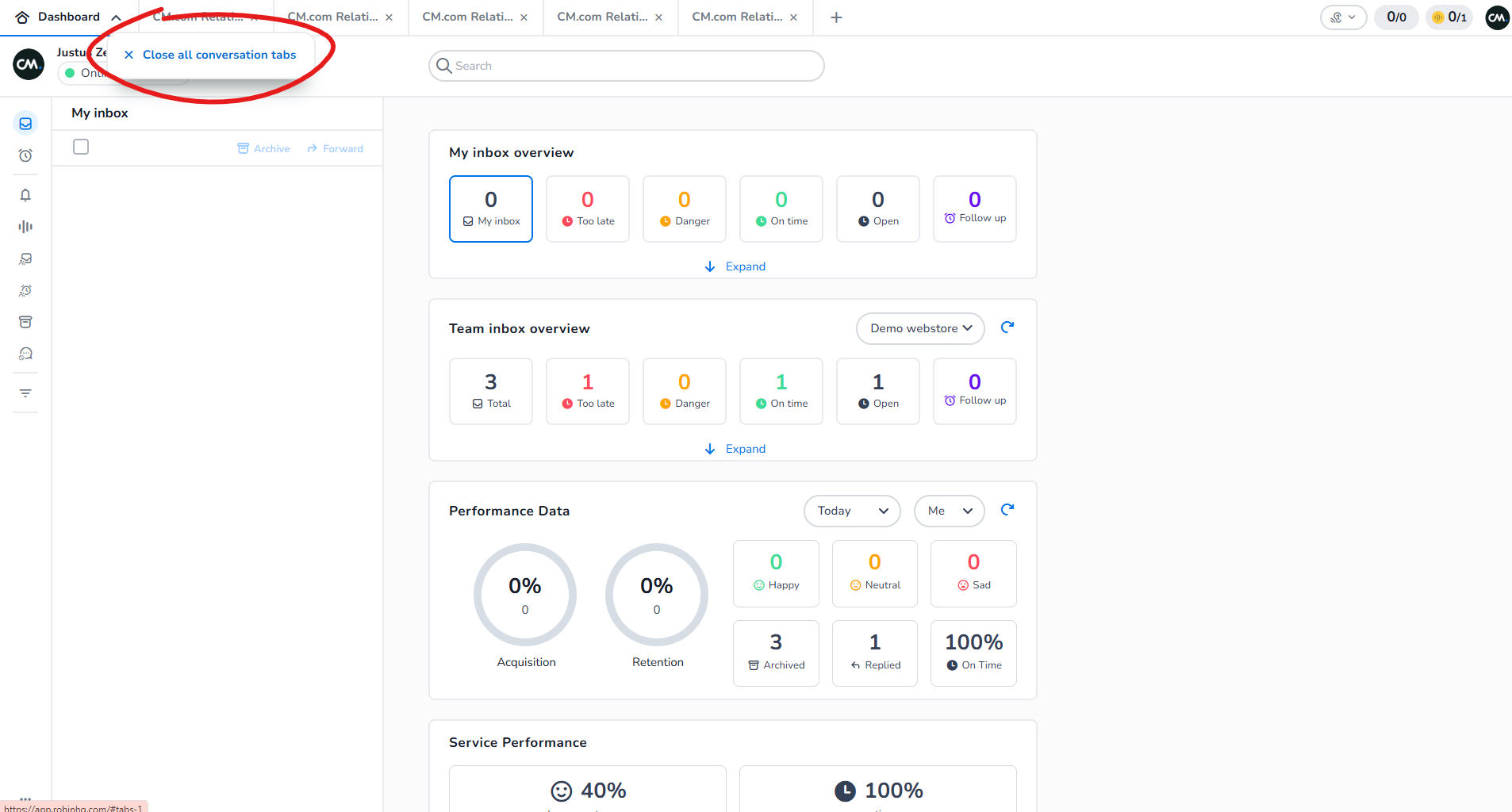Open the Demo webstore dropdown
Image resolution: width=1512 pixels, height=812 pixels.
[920, 328]
